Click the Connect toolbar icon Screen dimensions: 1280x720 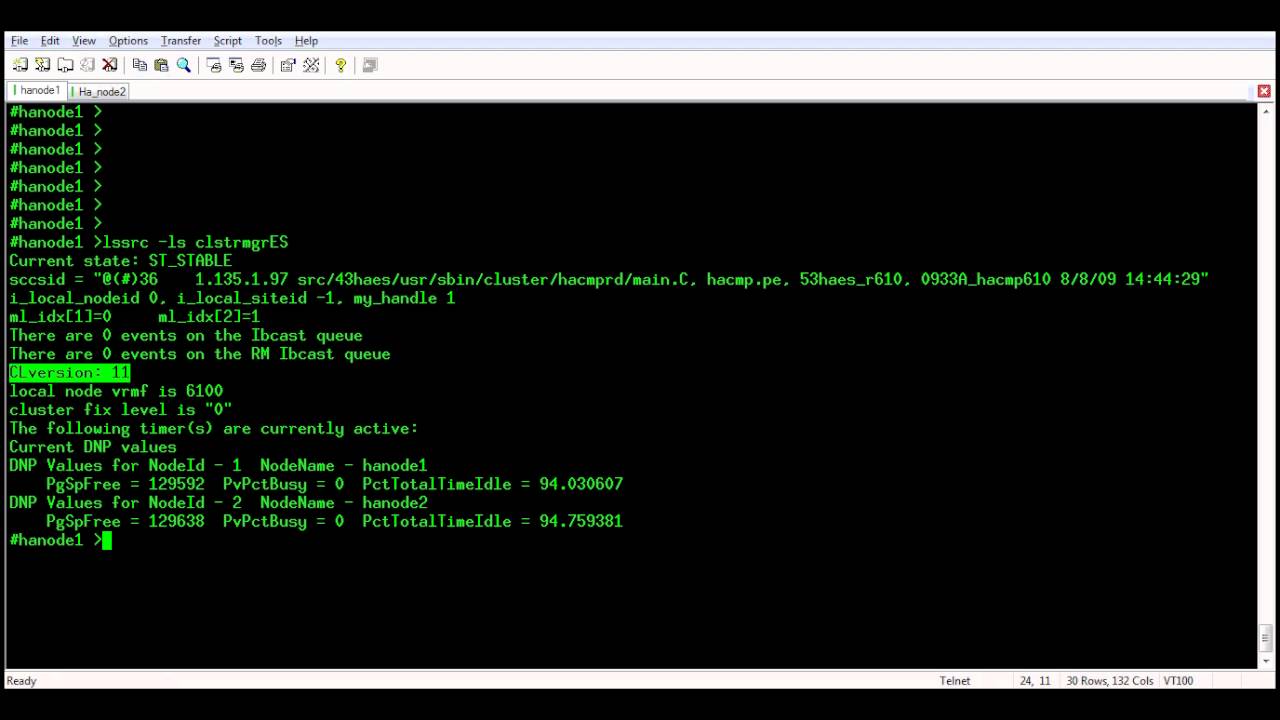coord(20,65)
